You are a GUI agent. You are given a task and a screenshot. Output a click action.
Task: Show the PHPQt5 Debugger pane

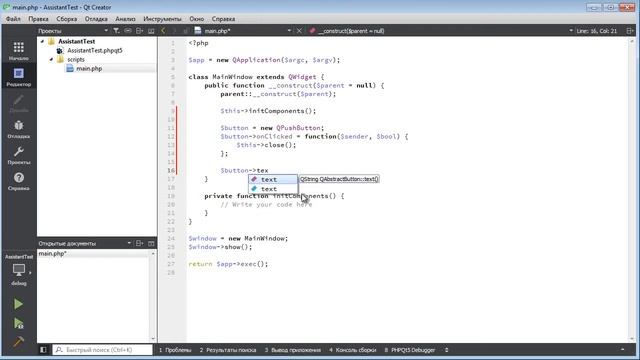[x=410, y=350]
